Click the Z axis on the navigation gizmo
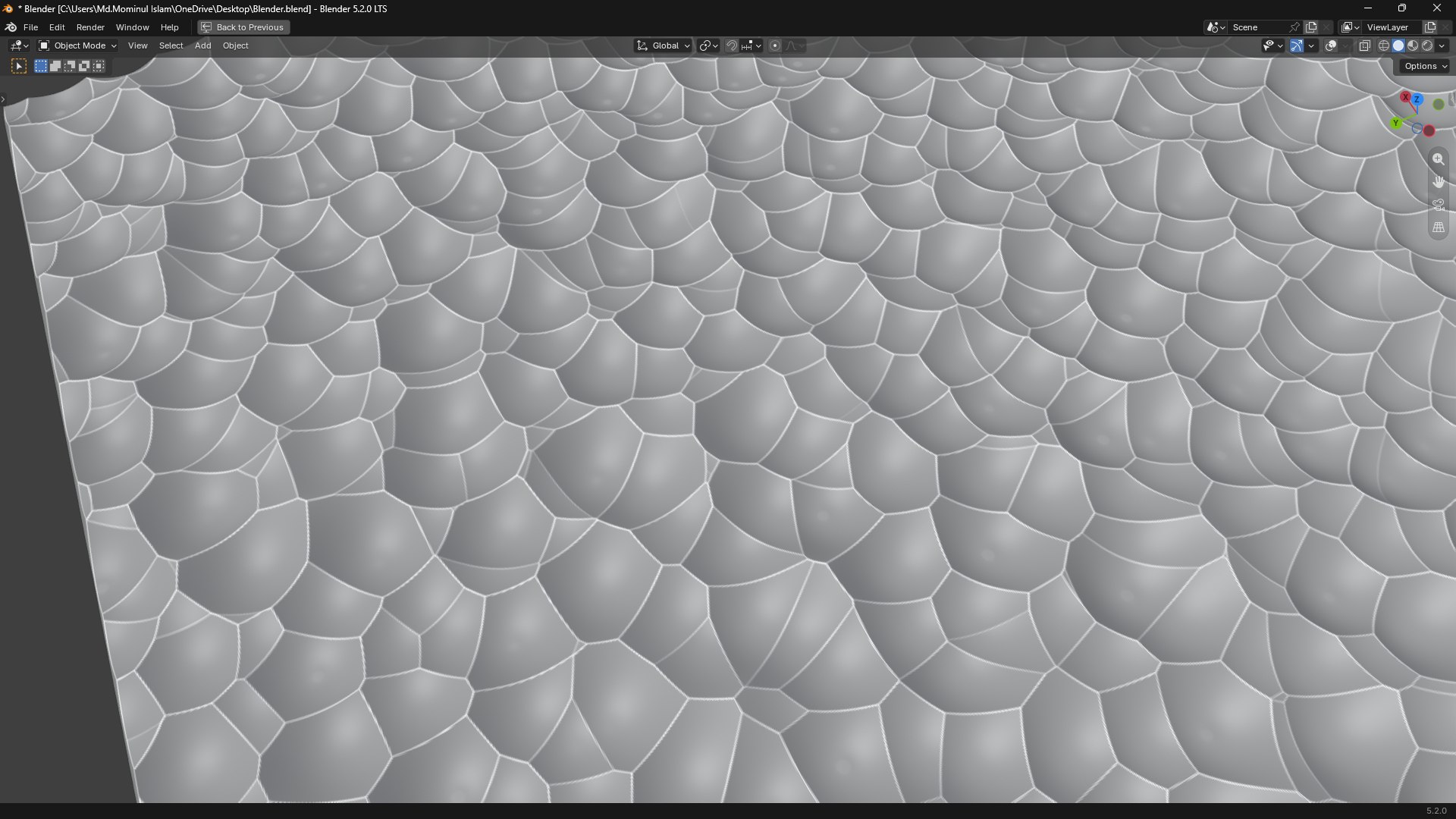This screenshot has width=1456, height=819. pos(1417,99)
